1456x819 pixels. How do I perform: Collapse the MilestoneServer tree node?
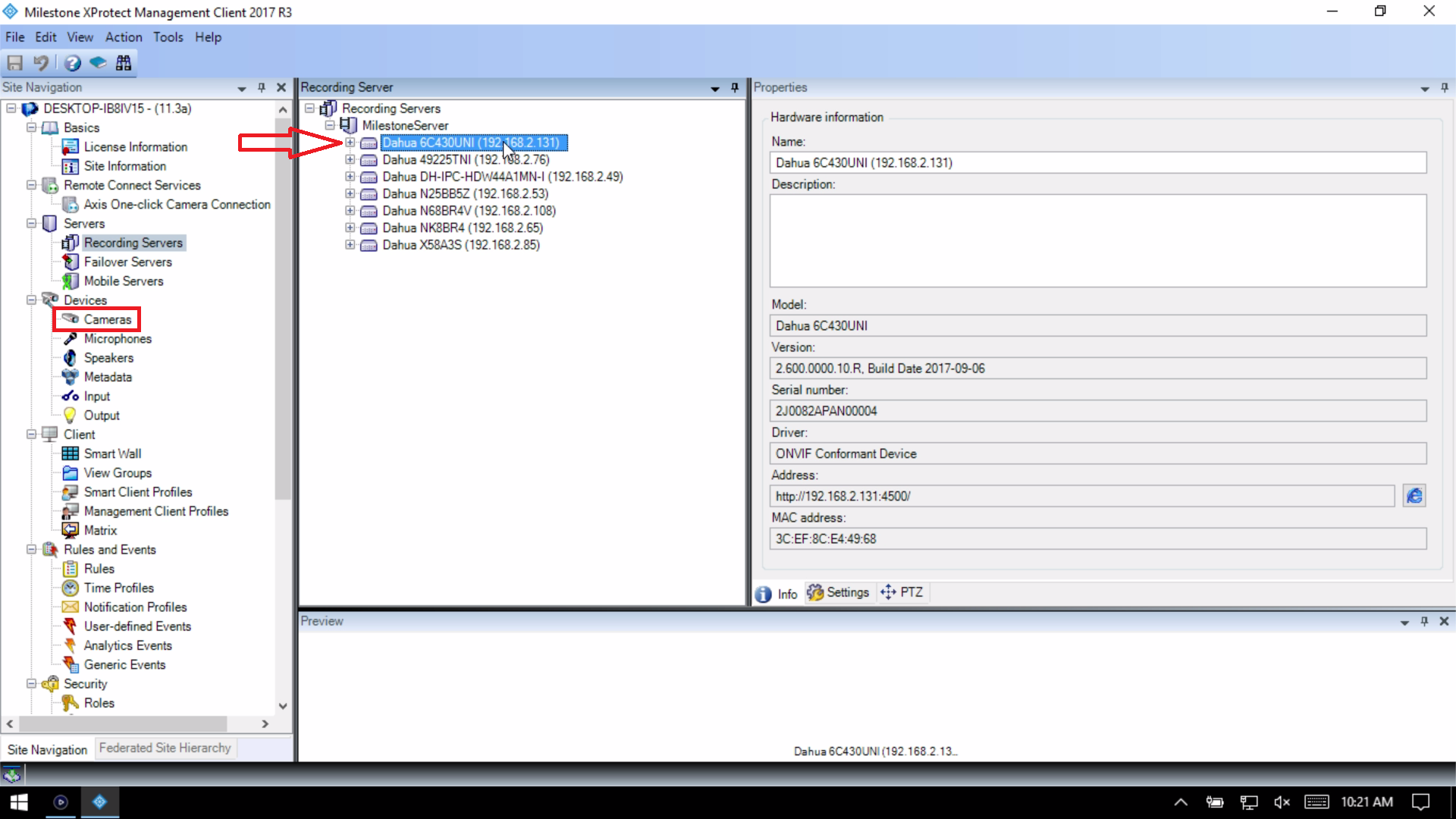click(x=330, y=125)
